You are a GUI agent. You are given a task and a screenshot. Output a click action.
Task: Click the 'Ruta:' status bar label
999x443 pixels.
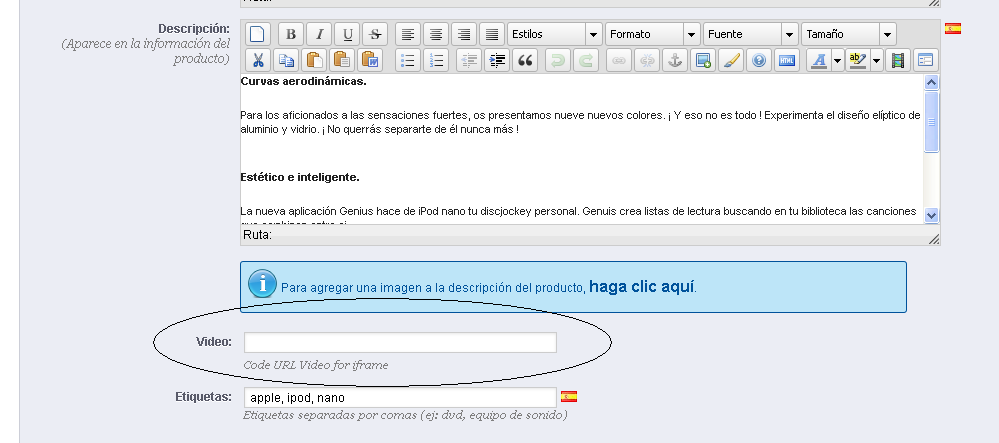pos(257,235)
